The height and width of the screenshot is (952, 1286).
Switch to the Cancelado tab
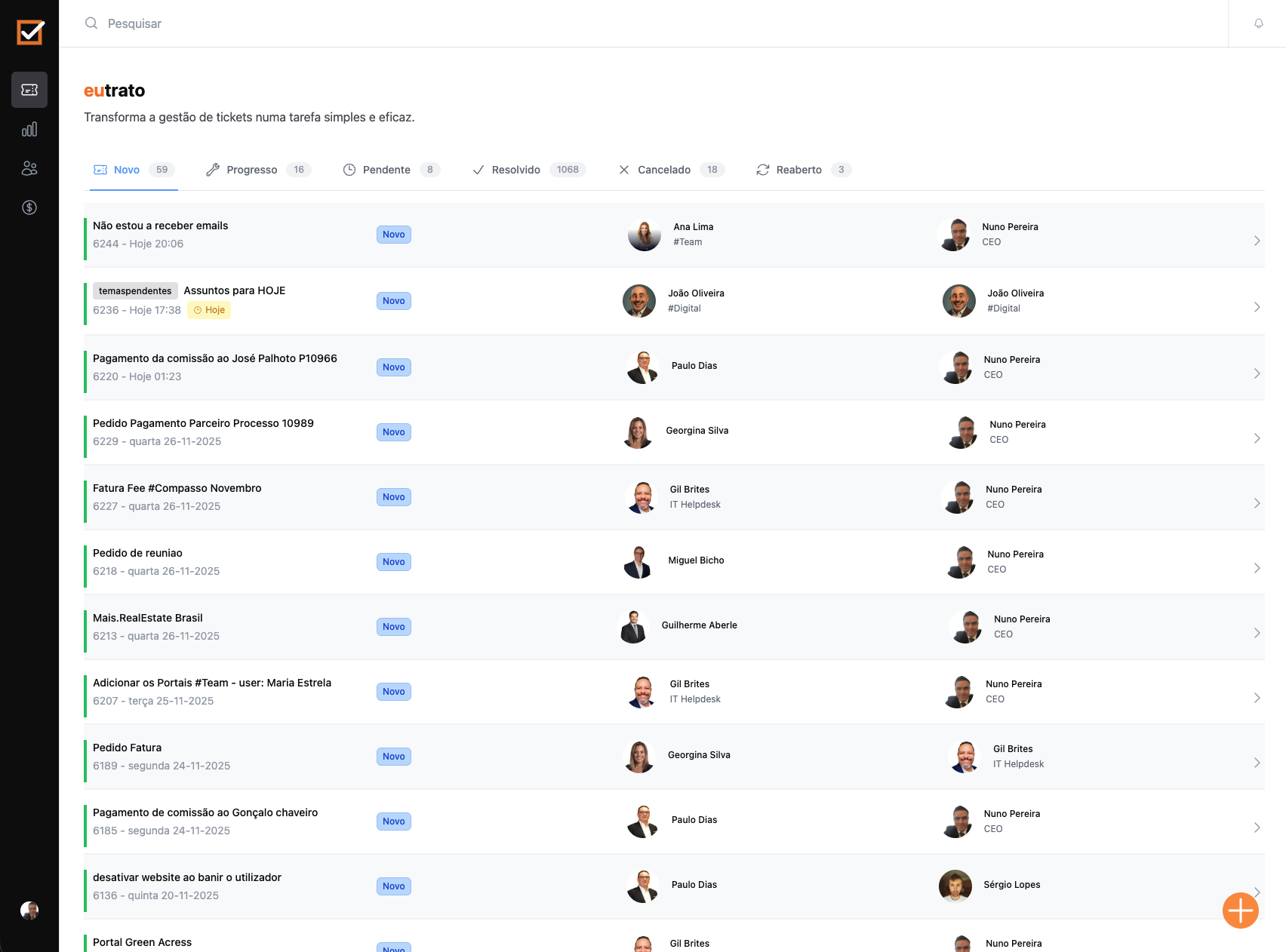pos(664,170)
